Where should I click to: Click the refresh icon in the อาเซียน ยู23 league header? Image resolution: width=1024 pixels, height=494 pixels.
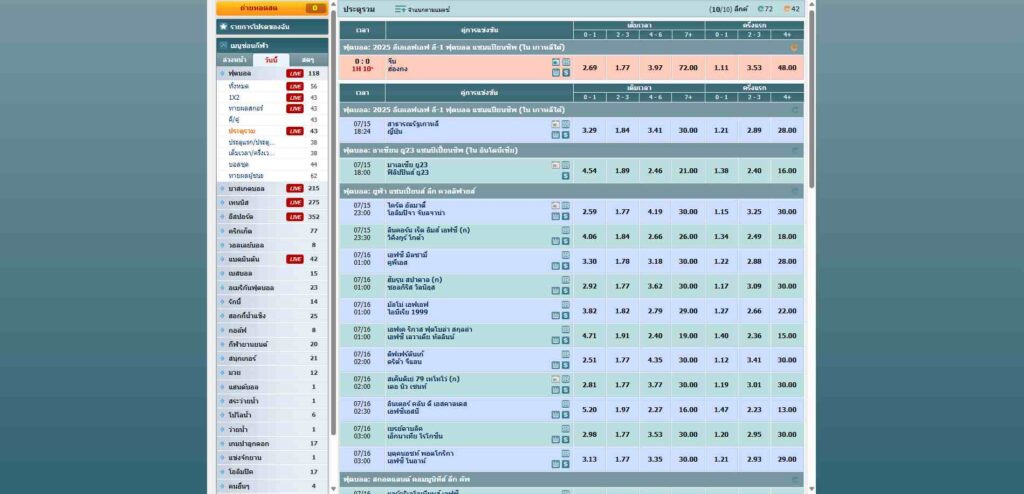coord(795,150)
